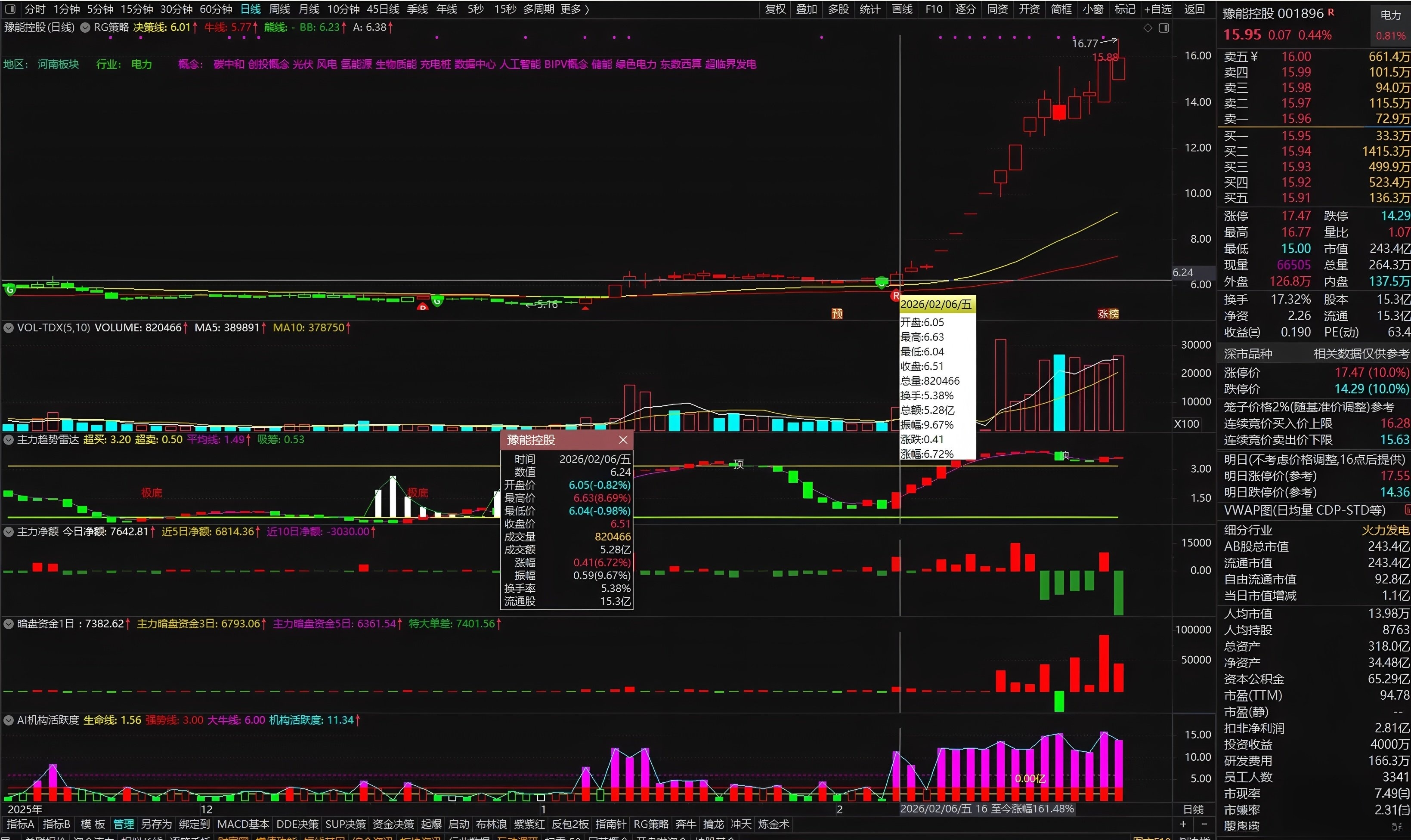
Task: Toggle the RG策略 indicator circle button
Action: point(85,27)
